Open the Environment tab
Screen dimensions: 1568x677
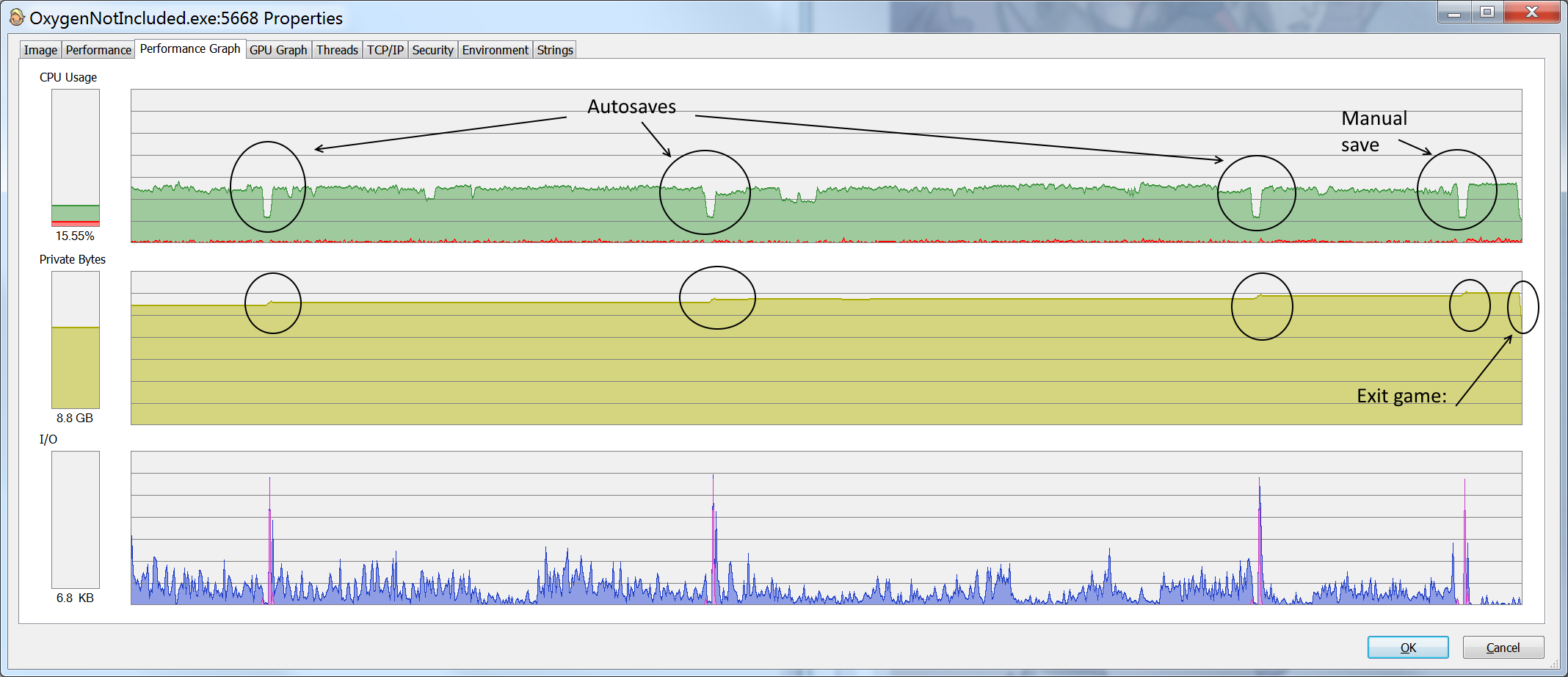[495, 50]
